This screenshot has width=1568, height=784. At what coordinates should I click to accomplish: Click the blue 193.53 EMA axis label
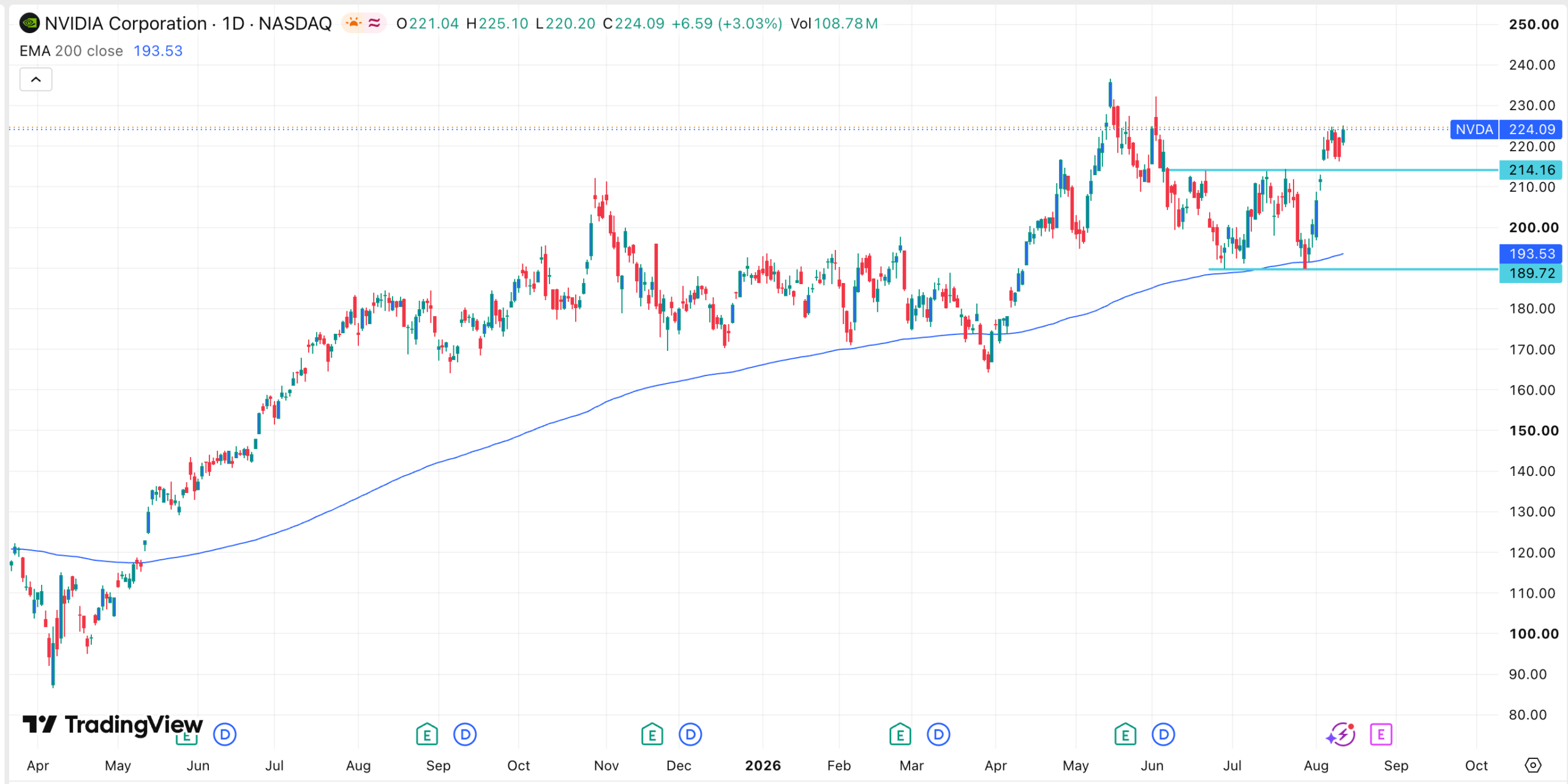[x=1531, y=254]
